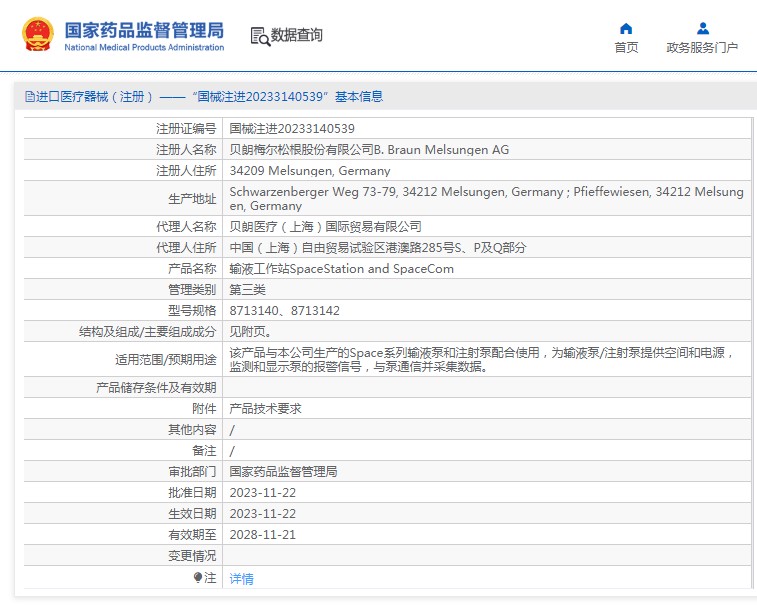Select the agent address 港澳路285号 cell
This screenshot has height=607, width=757.
point(378,248)
